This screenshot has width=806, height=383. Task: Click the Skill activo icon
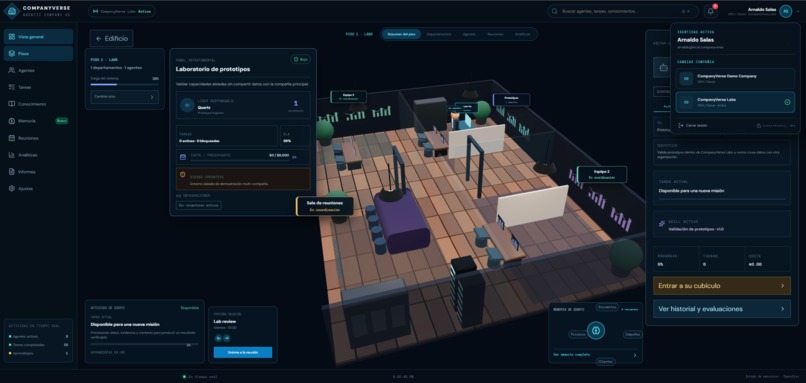tap(662, 224)
